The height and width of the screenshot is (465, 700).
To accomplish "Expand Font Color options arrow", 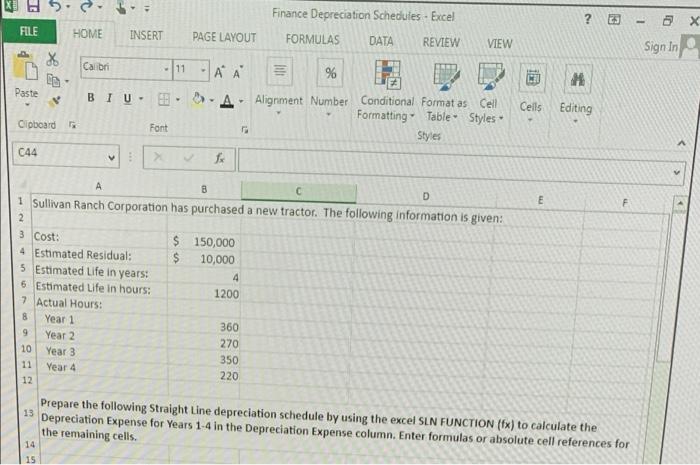I will click(241, 101).
